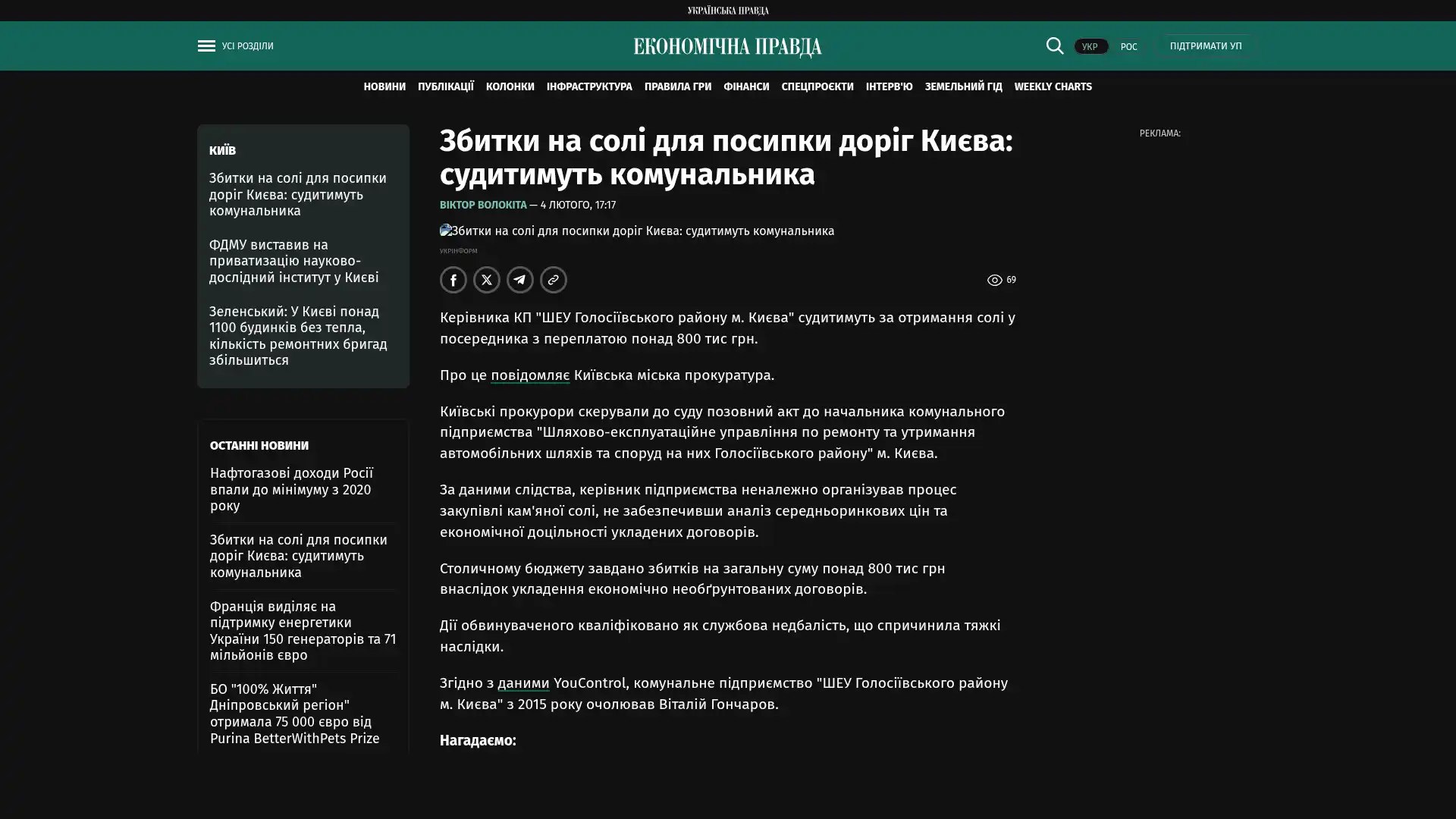Image resolution: width=1456 pixels, height=819 pixels.
Task: Open the Weekly Charts section
Action: pyautogui.click(x=1053, y=87)
